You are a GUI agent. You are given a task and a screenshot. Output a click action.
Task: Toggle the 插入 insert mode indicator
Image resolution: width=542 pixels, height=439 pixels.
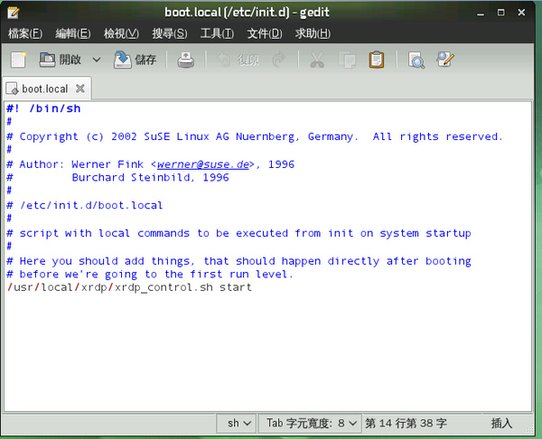501,423
